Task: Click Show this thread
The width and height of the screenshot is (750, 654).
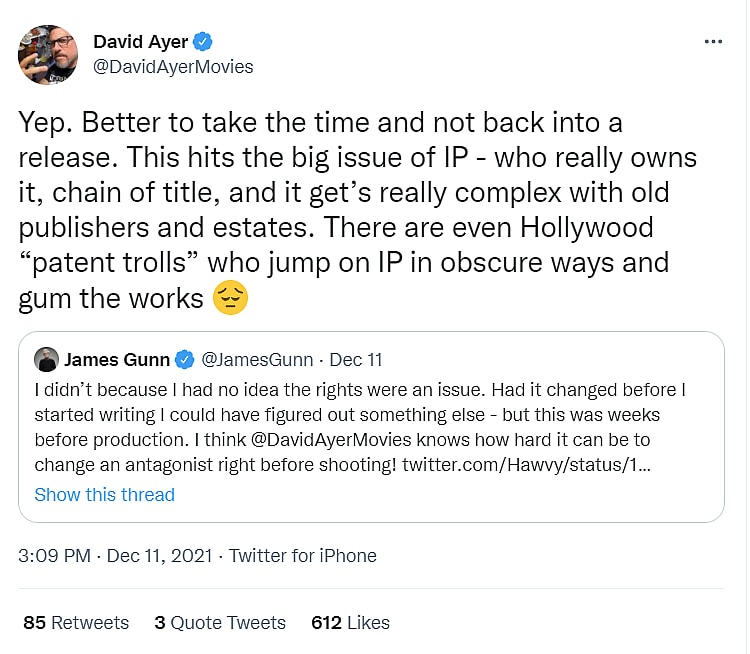Action: tap(104, 494)
